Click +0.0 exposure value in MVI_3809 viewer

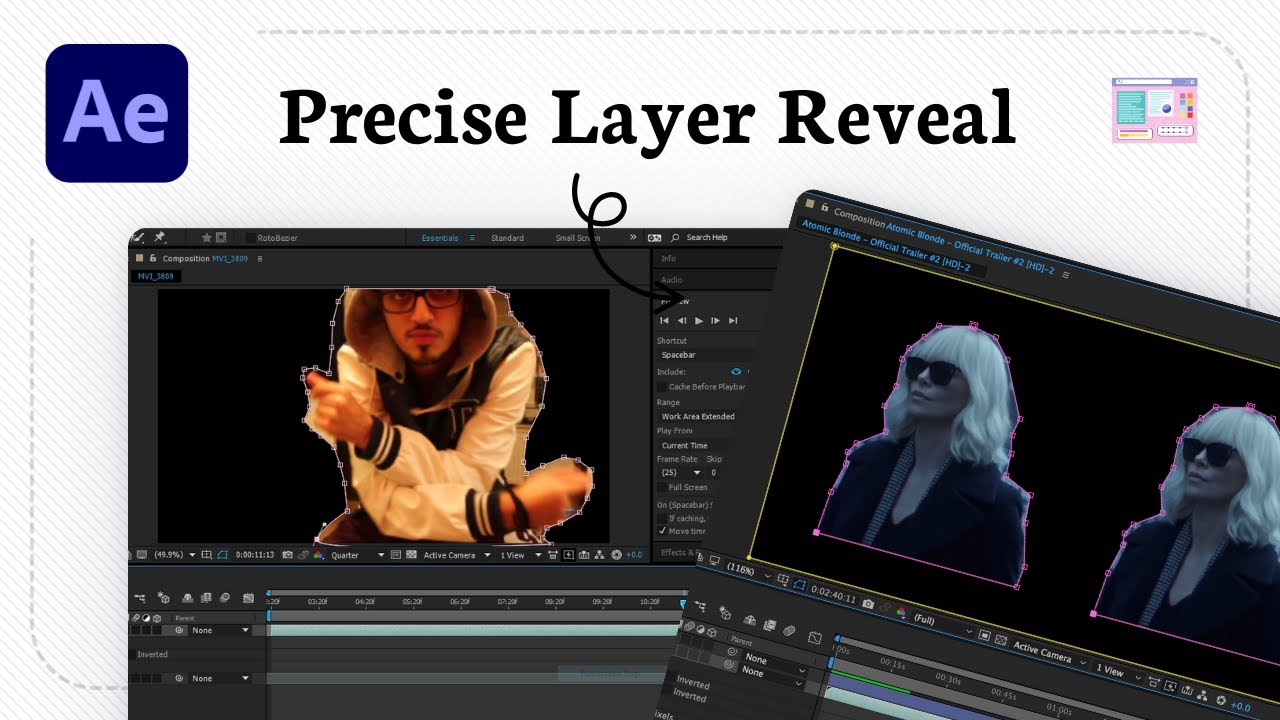pos(634,555)
